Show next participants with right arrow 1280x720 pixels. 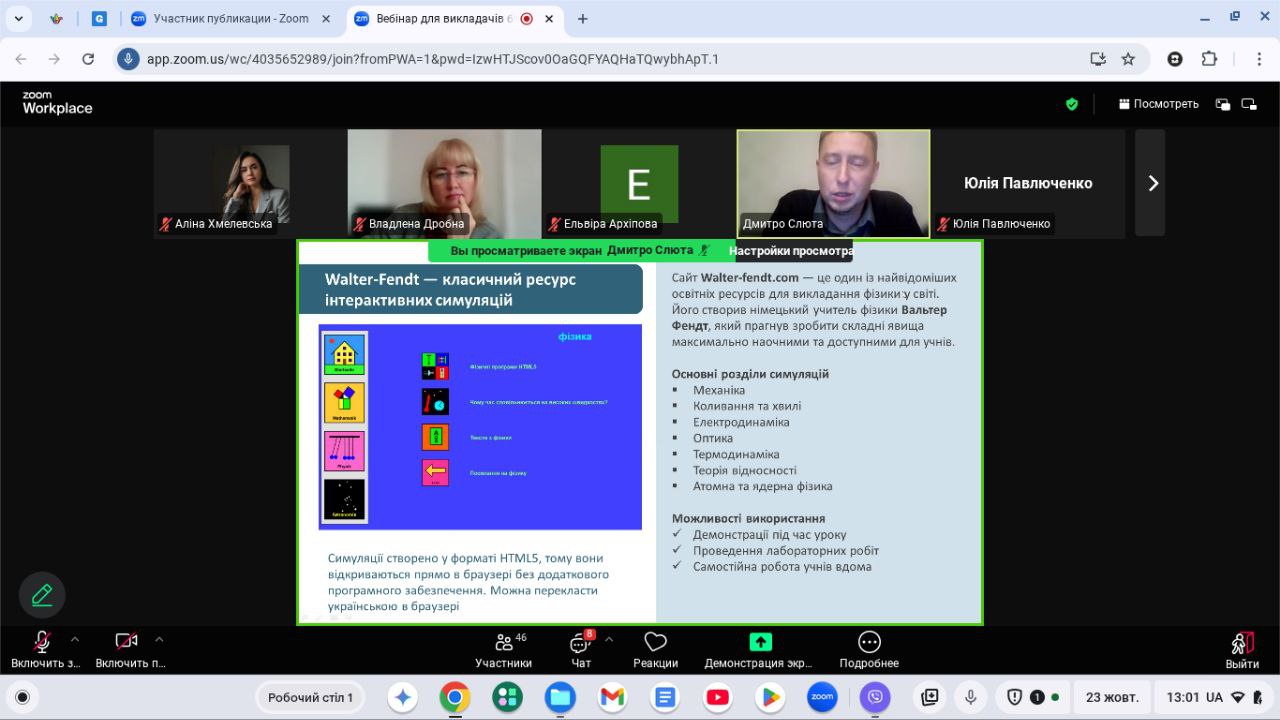coord(1152,183)
